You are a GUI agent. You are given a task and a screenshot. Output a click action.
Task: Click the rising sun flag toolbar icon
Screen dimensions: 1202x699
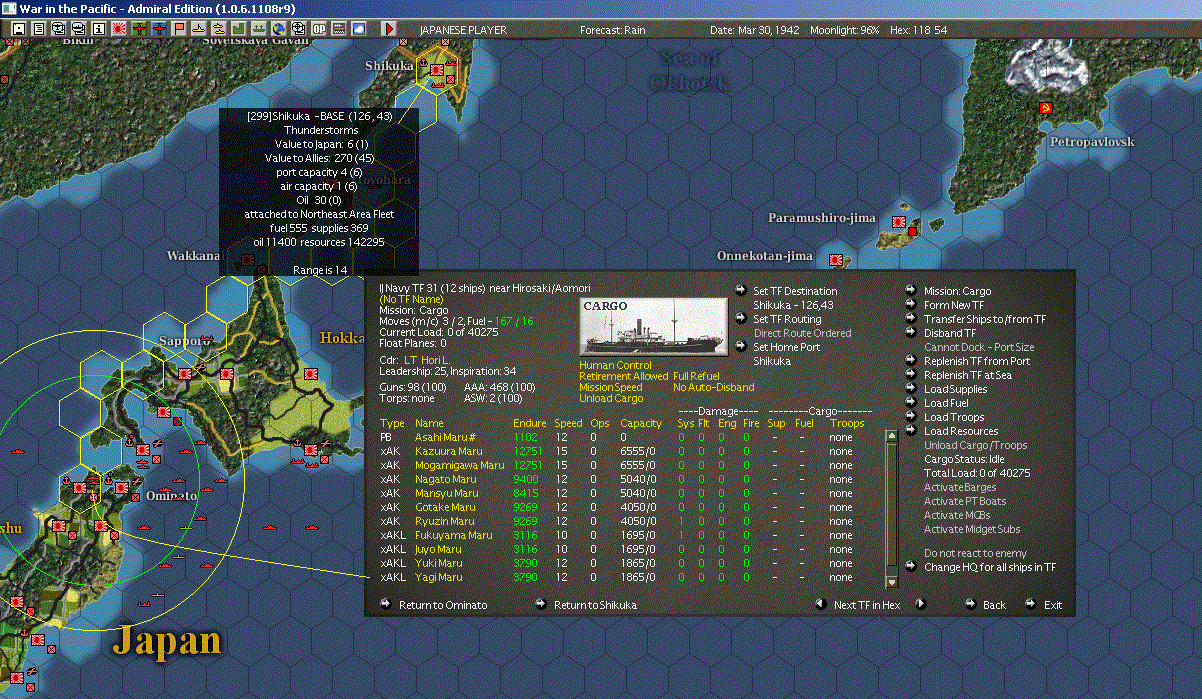click(x=118, y=29)
